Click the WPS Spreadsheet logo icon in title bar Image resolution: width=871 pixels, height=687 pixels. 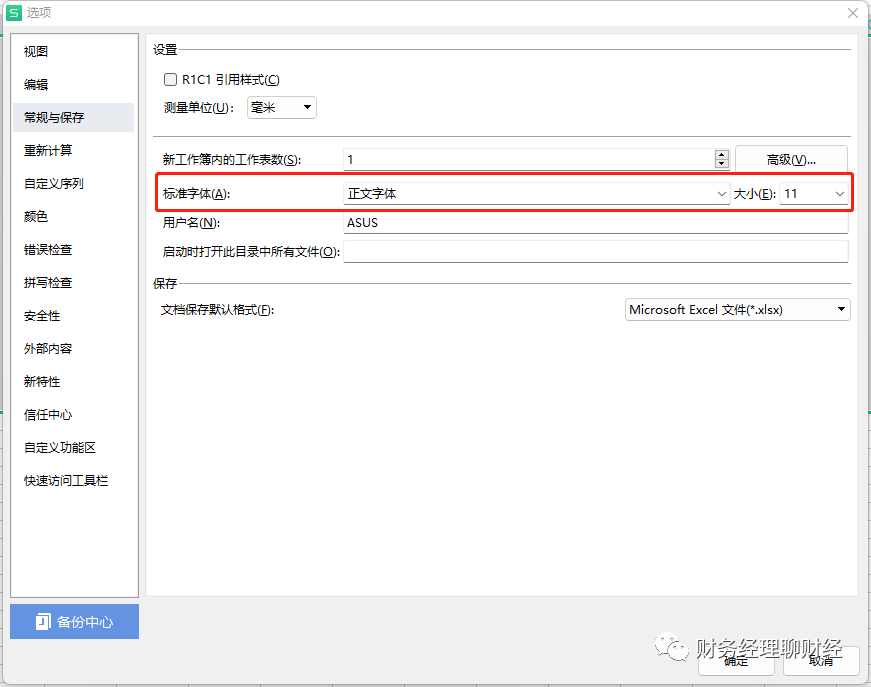point(14,12)
